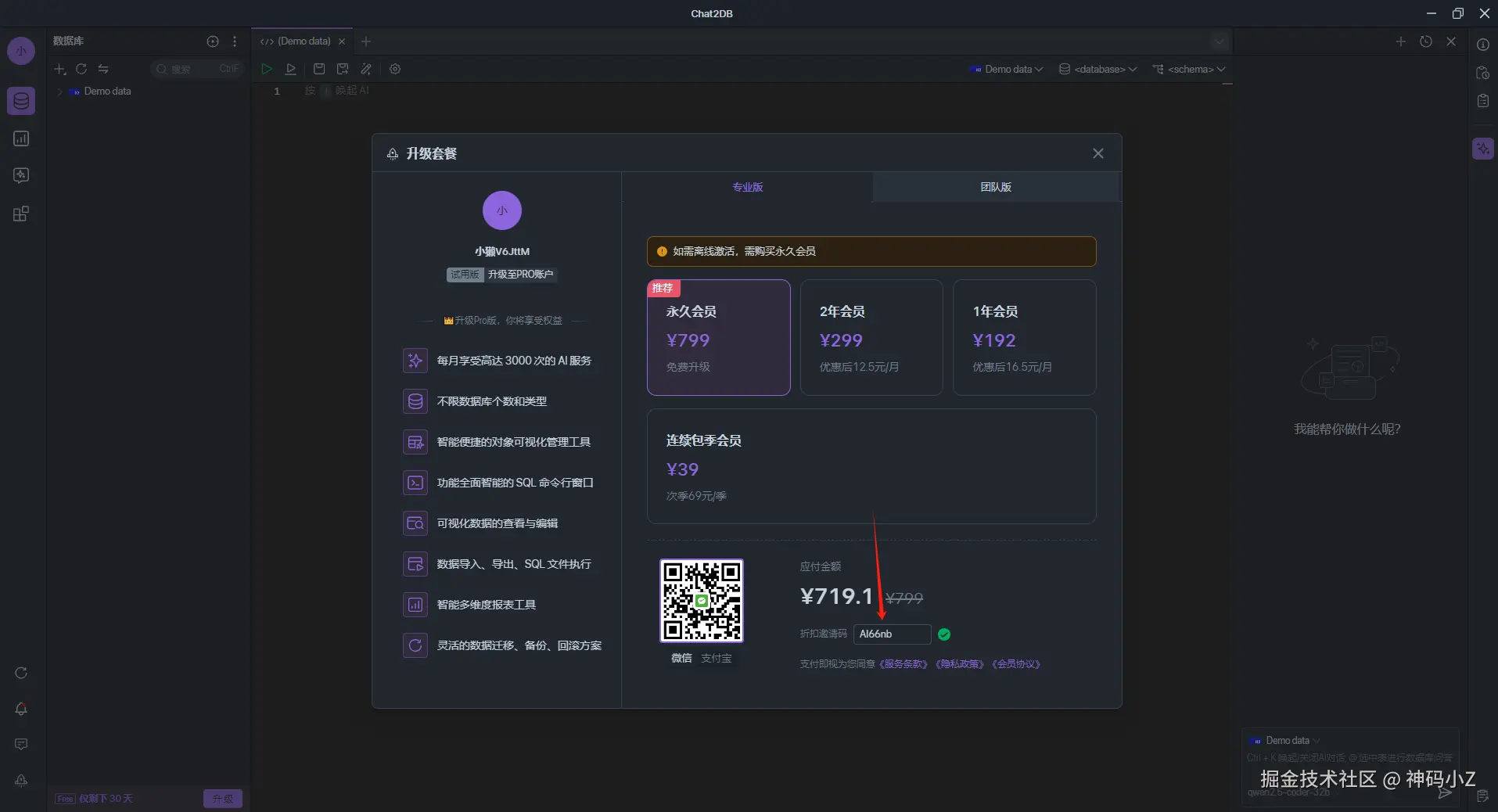Open the <database> selector dropdown
The height and width of the screenshot is (812, 1498).
click(1098, 70)
